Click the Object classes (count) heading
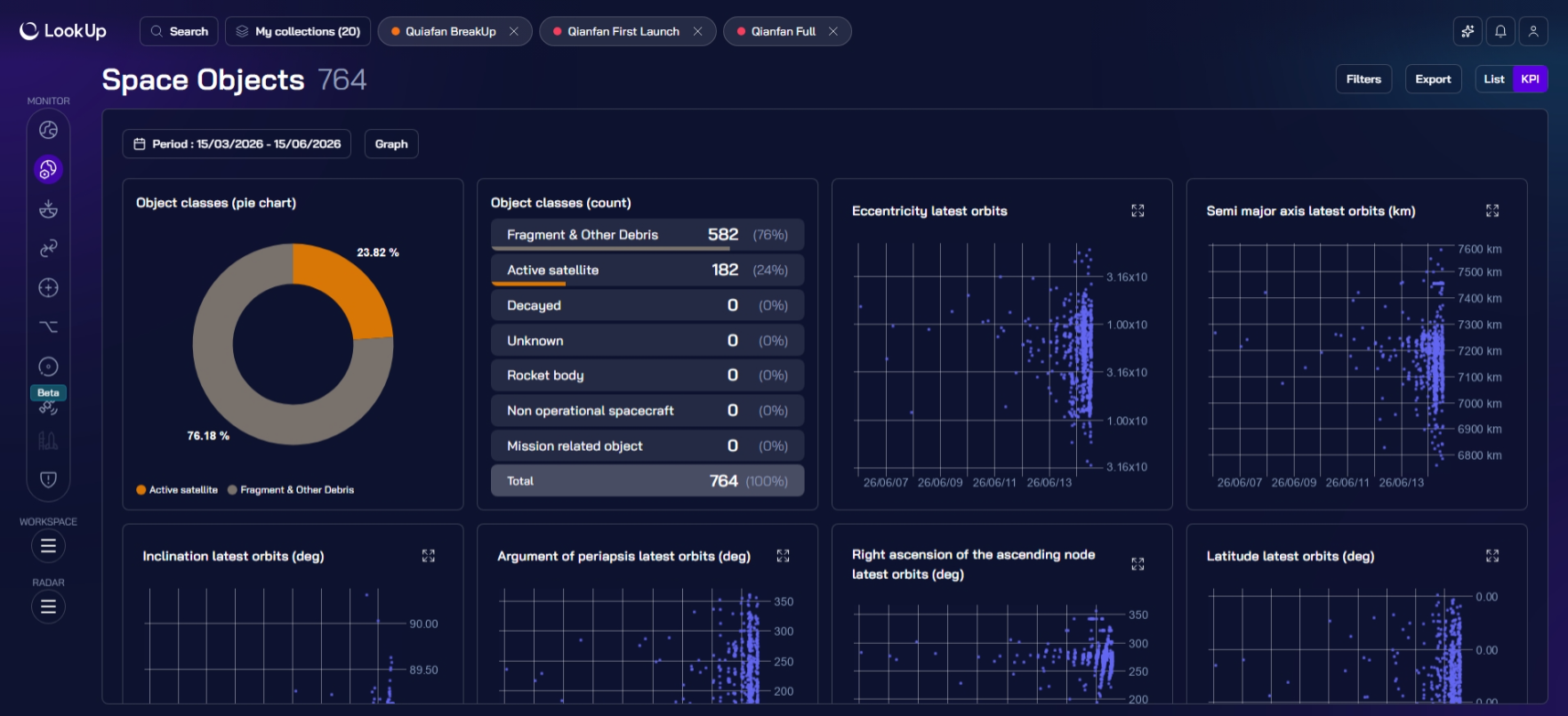 click(561, 203)
